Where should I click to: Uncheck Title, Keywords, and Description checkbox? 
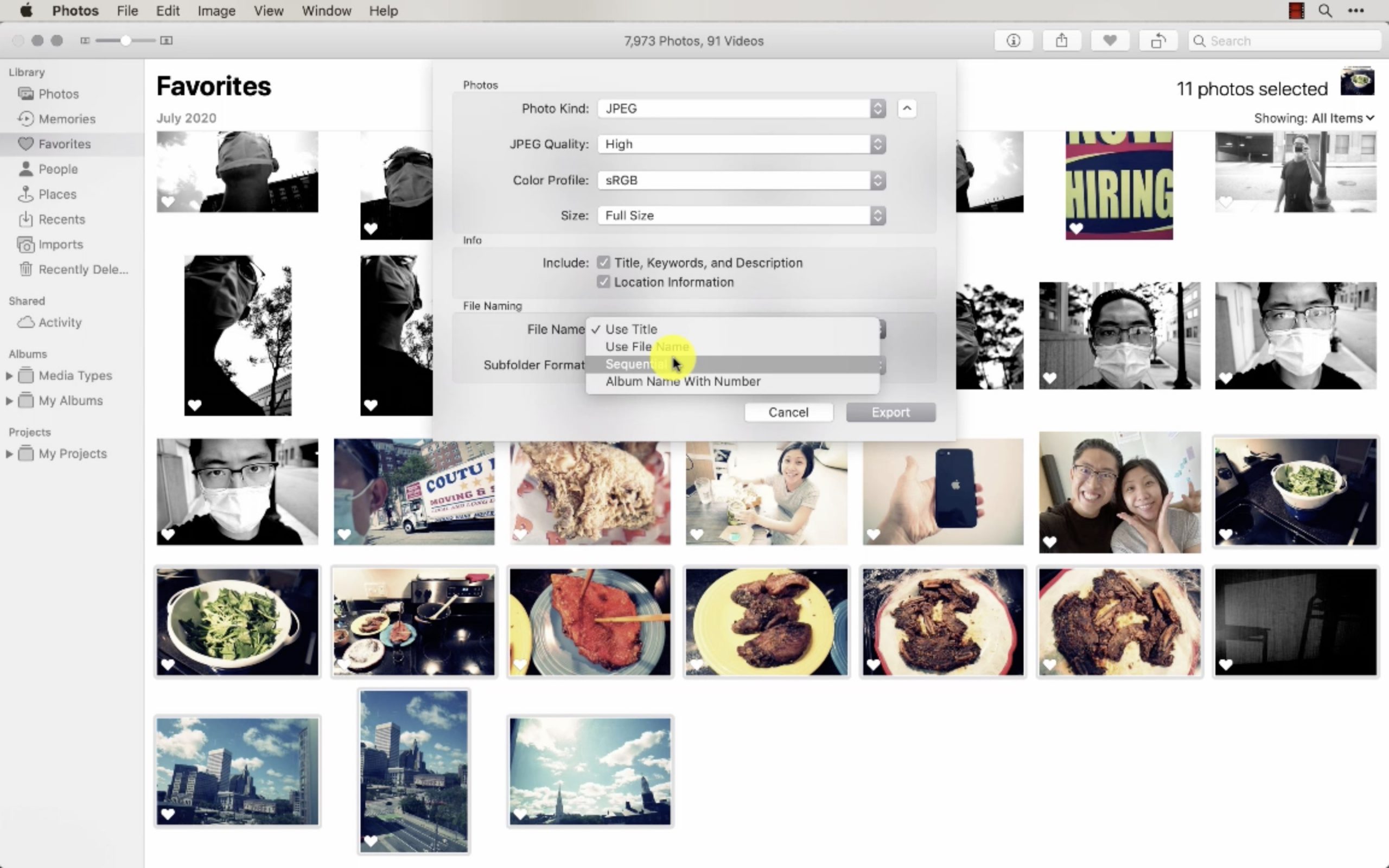(603, 263)
